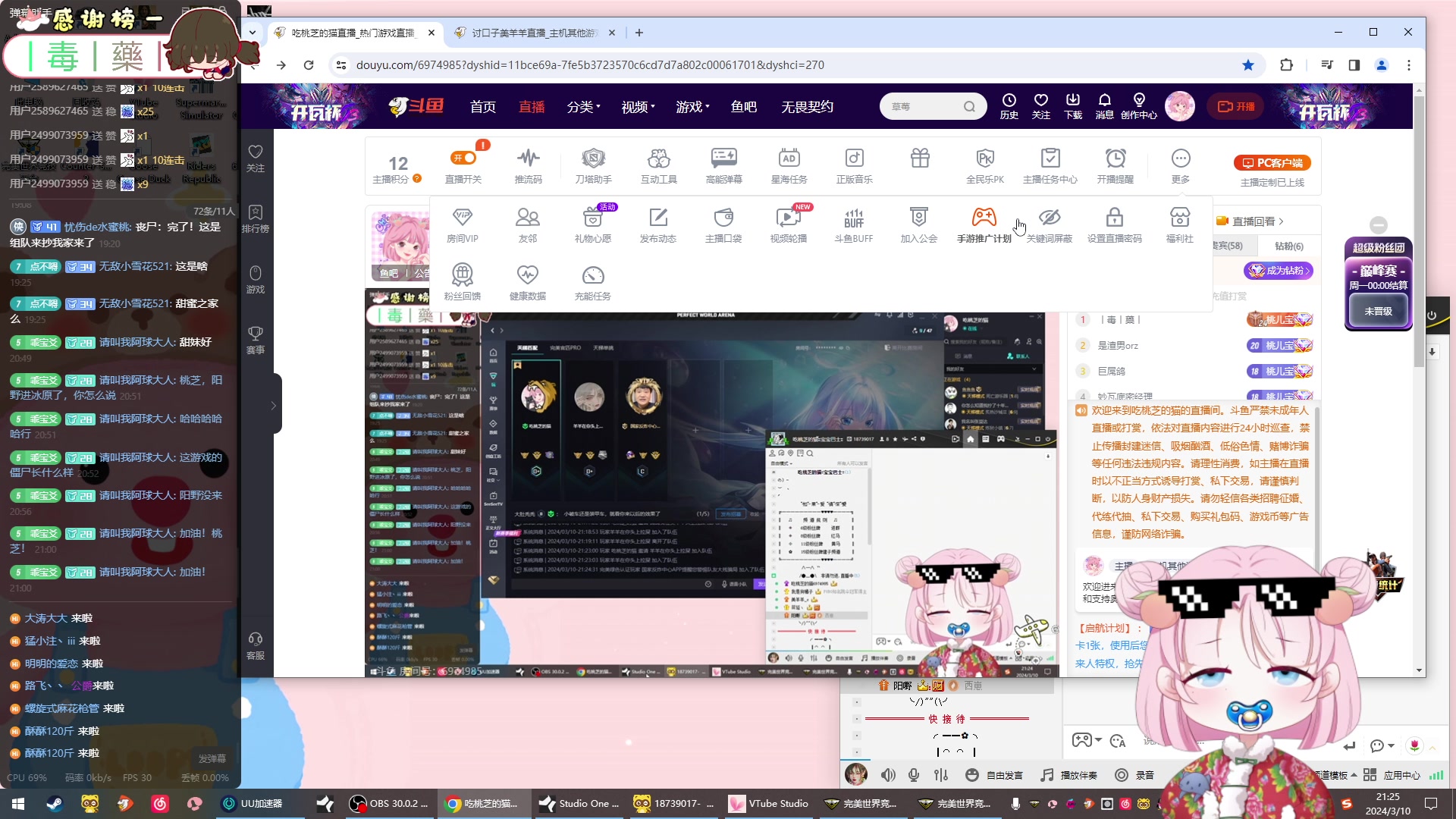Open the 消息 notifications bell
The height and width of the screenshot is (819, 1456).
click(1105, 106)
